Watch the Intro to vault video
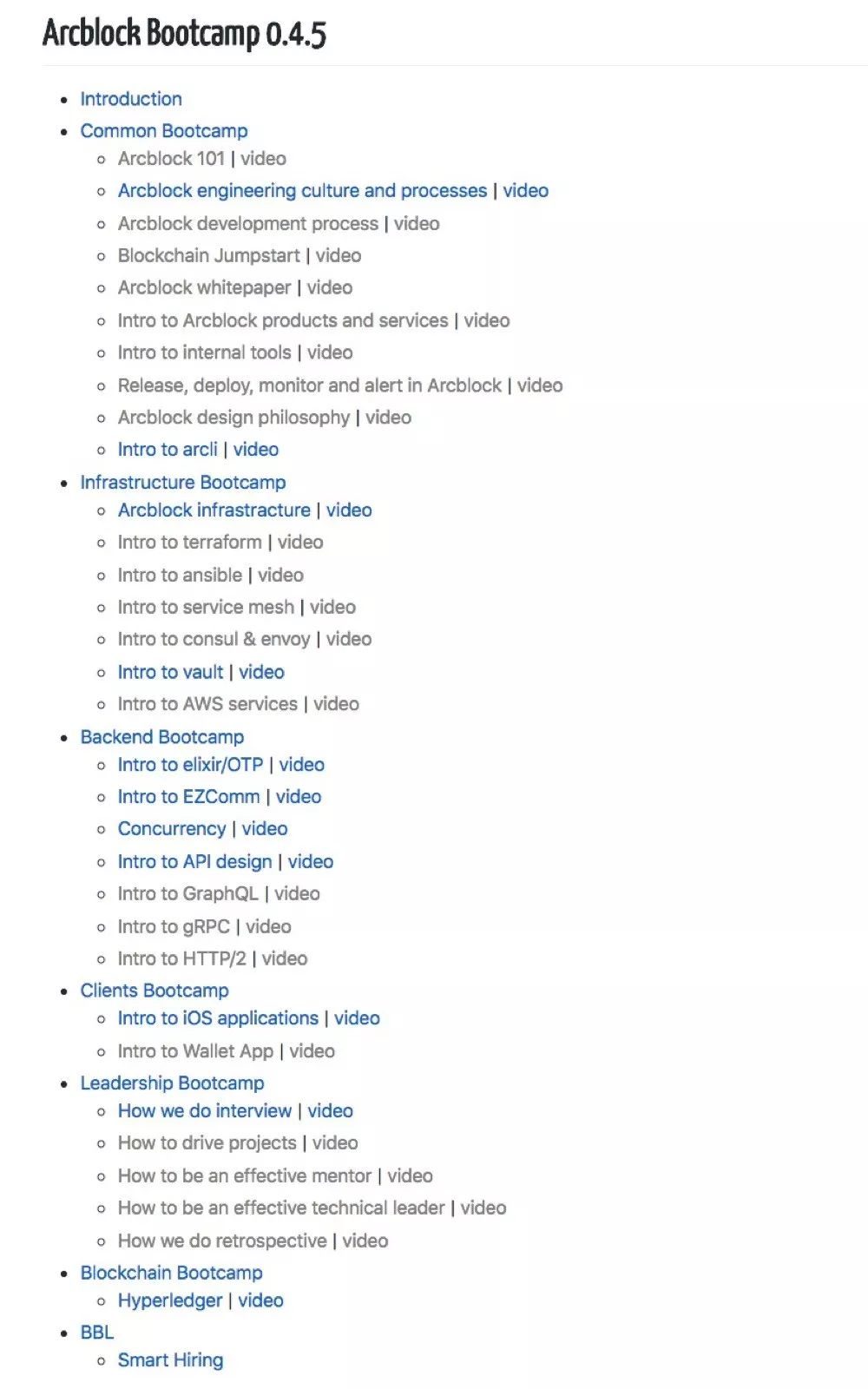This screenshot has height=1389, width=868. [261, 672]
